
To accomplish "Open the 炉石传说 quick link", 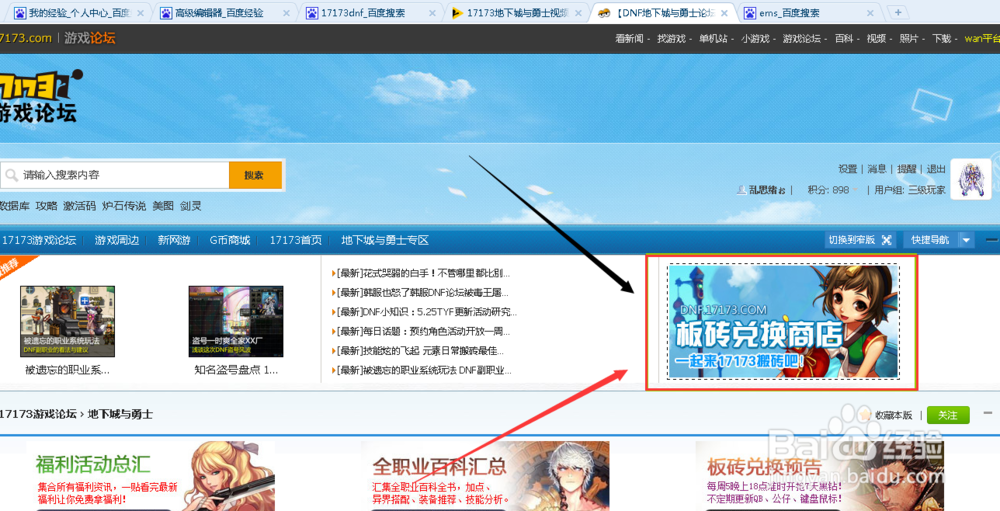I will click(x=124, y=205).
